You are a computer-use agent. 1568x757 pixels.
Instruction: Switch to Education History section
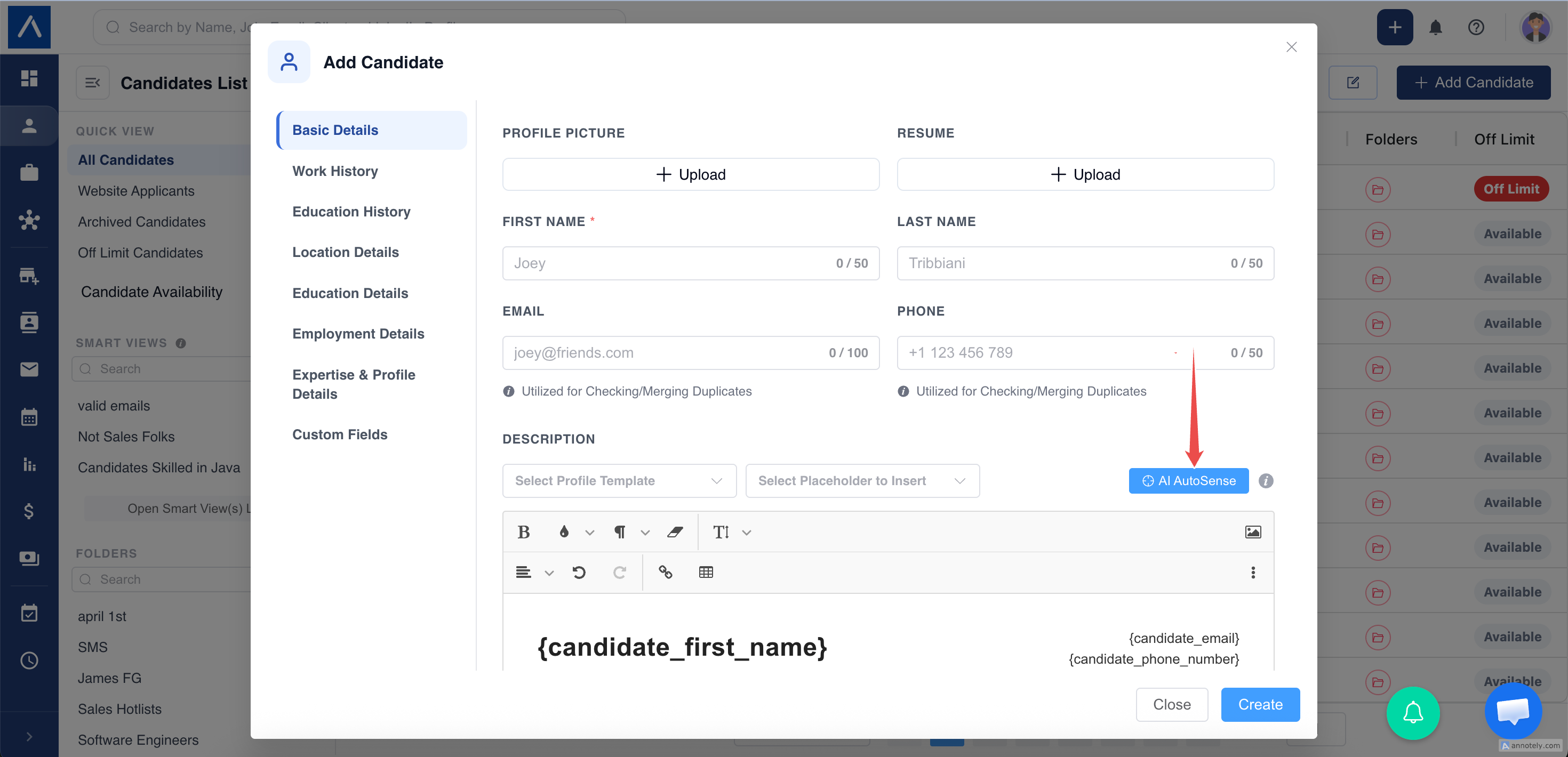click(351, 212)
